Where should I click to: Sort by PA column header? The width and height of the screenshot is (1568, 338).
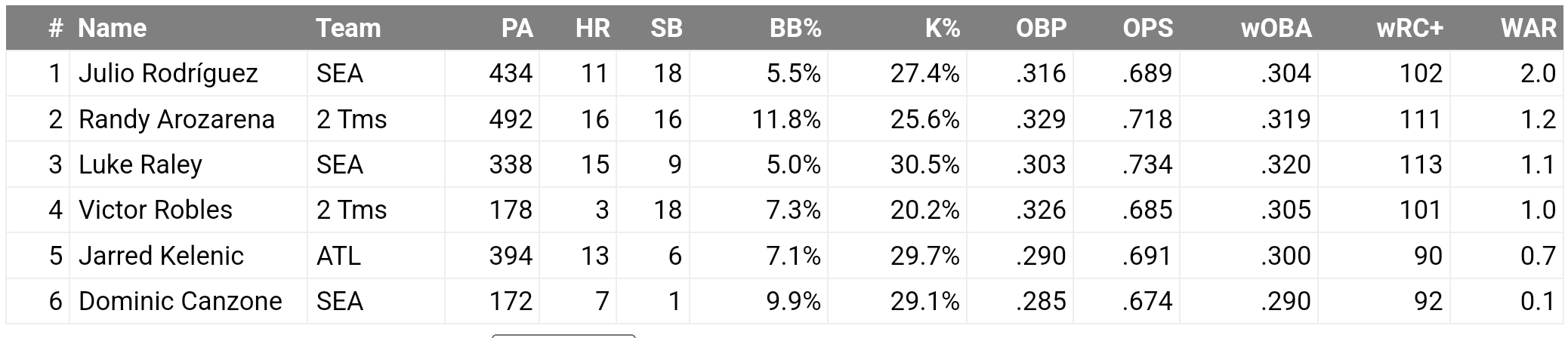(x=517, y=28)
